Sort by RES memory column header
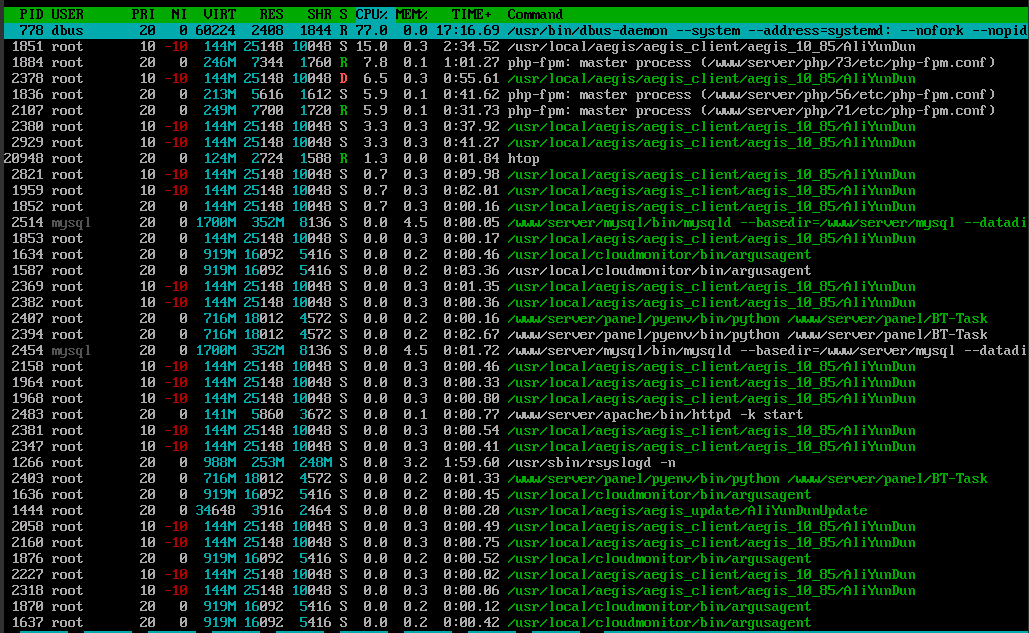 [271, 15]
